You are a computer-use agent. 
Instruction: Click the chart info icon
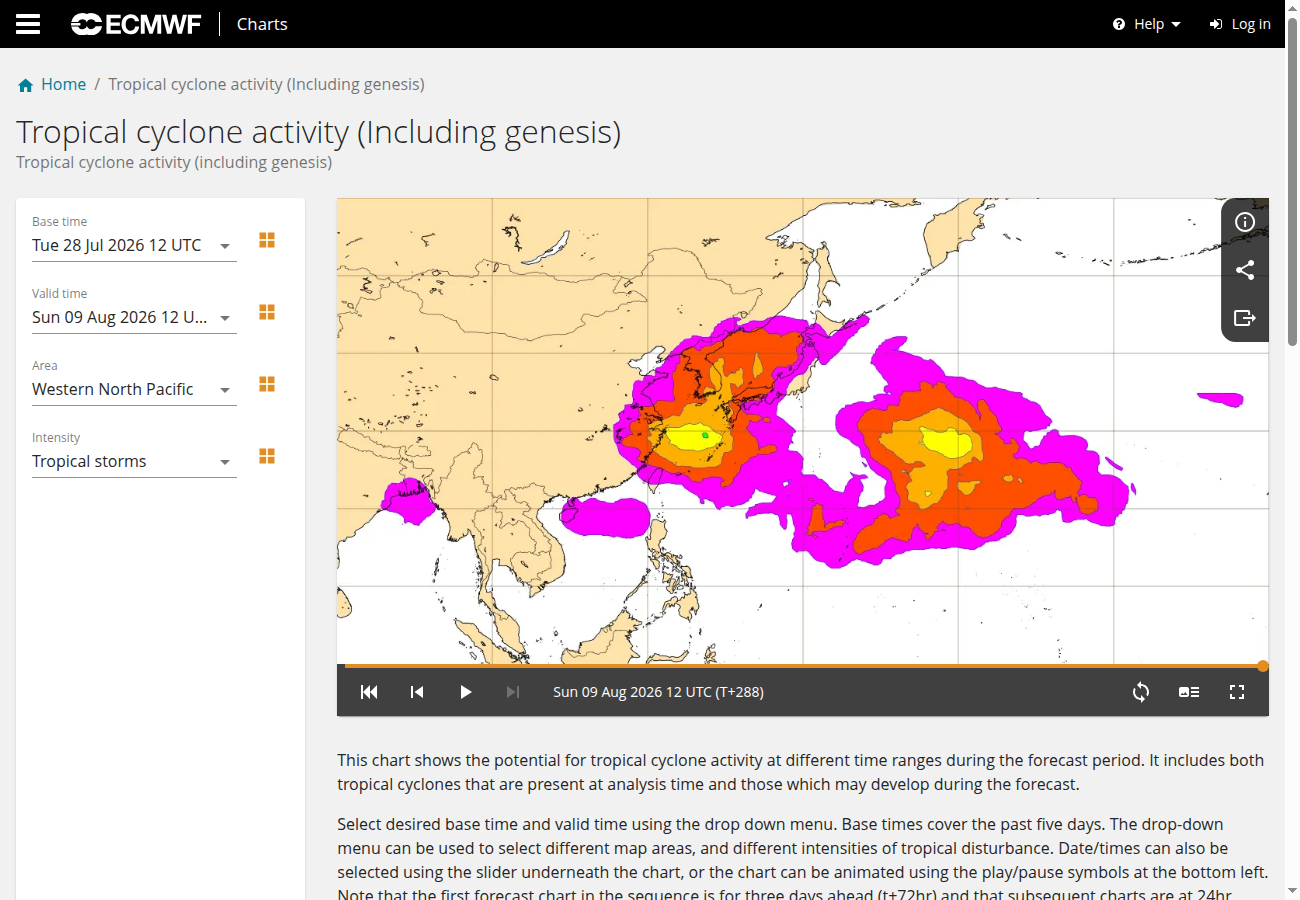(x=1245, y=222)
